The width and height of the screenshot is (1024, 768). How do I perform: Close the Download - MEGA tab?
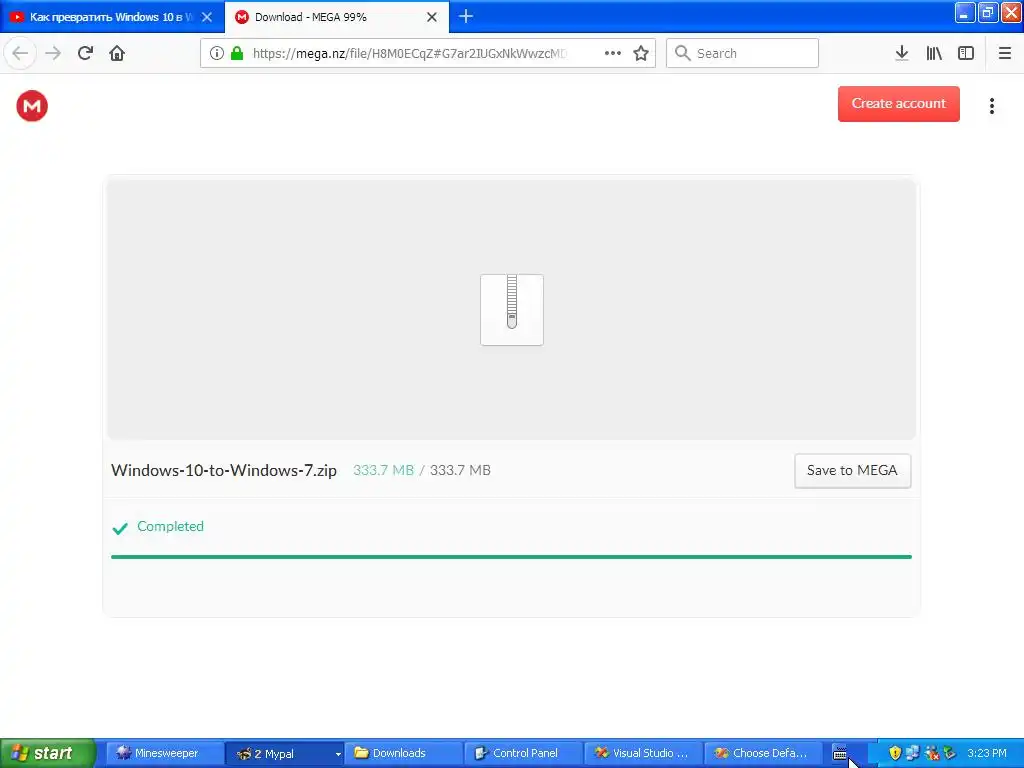pos(432,17)
